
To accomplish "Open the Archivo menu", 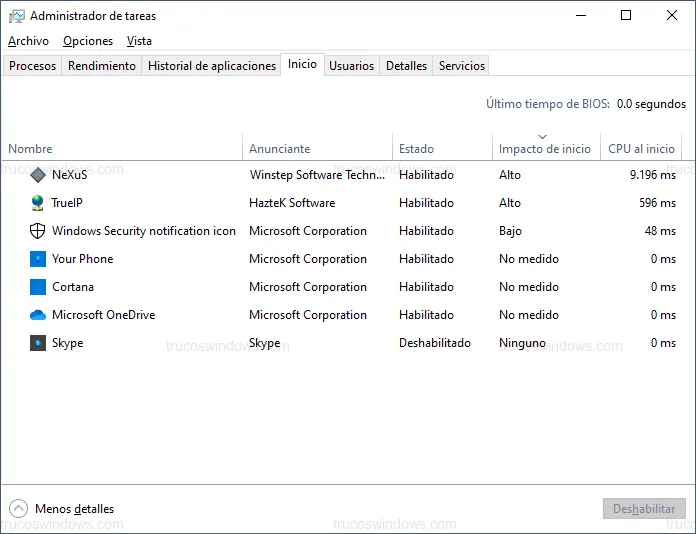I will (x=28, y=41).
